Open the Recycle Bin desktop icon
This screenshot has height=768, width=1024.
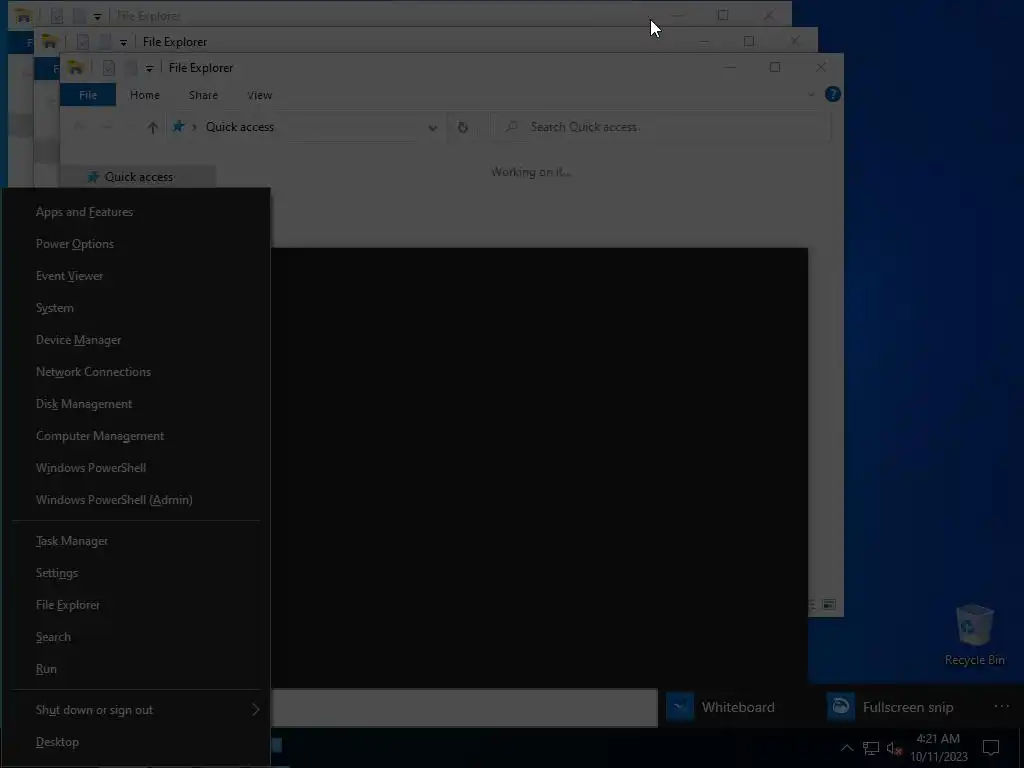click(974, 635)
